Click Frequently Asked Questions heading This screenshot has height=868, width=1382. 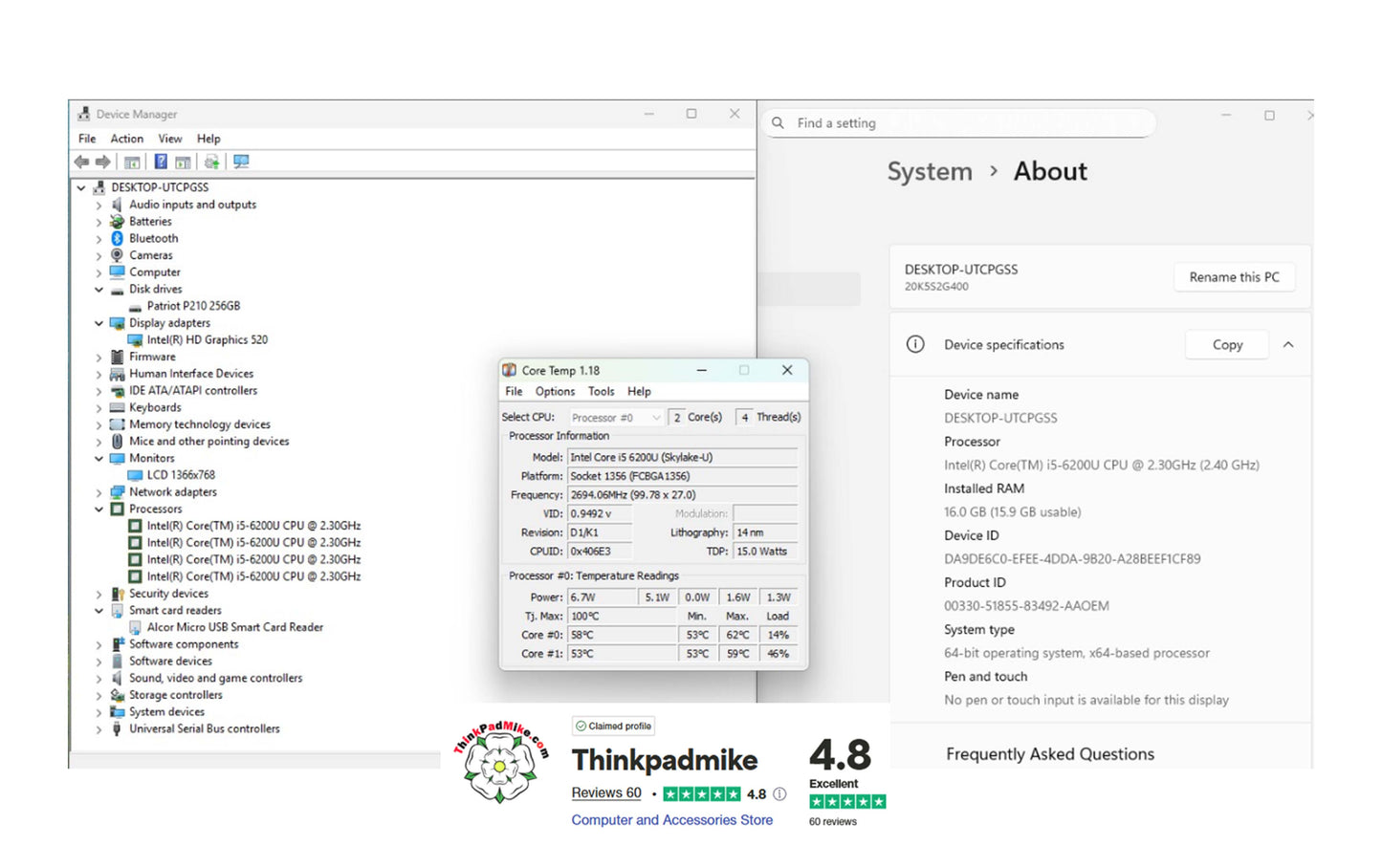[x=1050, y=753]
